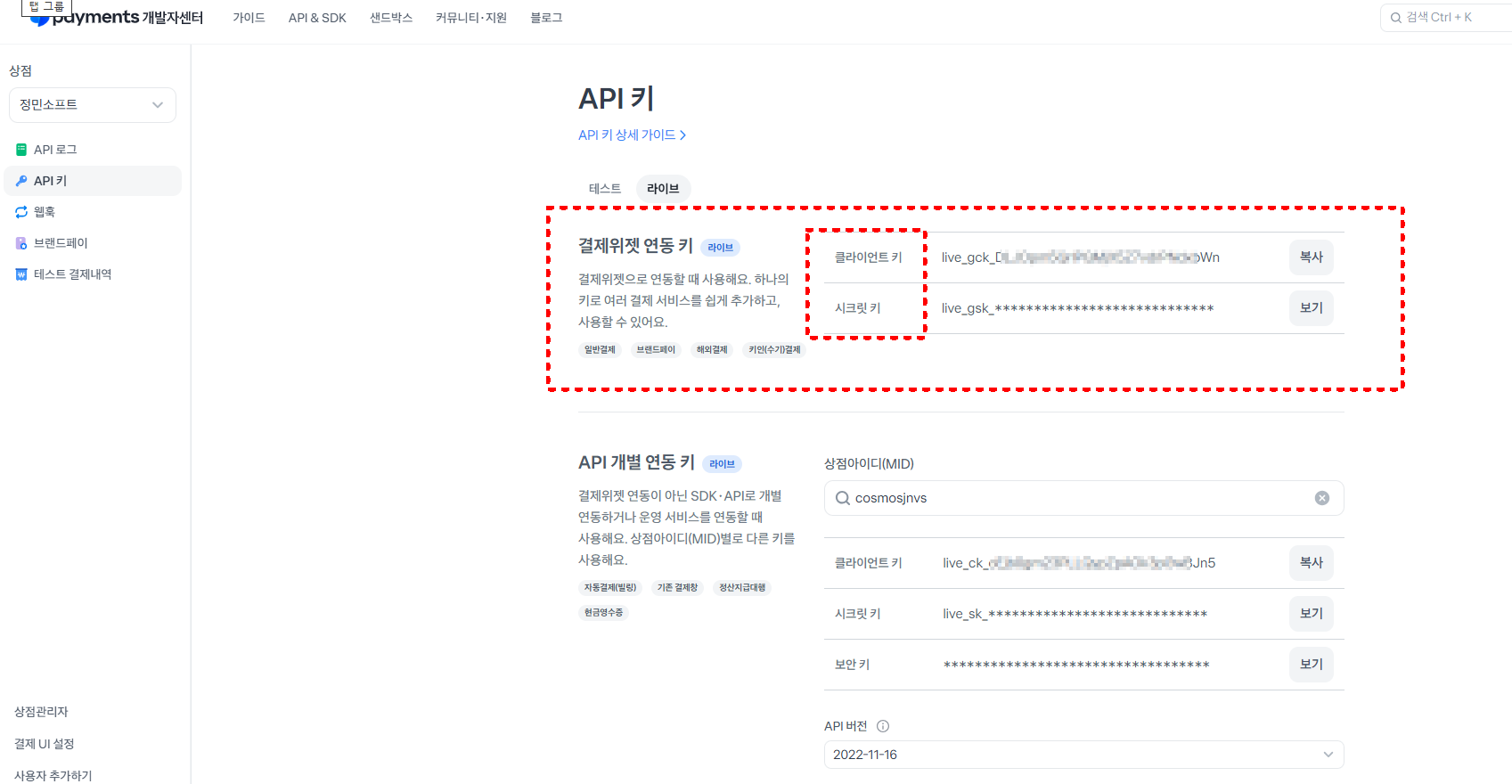
Task: Click the live_gsk masked secret value
Action: click(1078, 308)
